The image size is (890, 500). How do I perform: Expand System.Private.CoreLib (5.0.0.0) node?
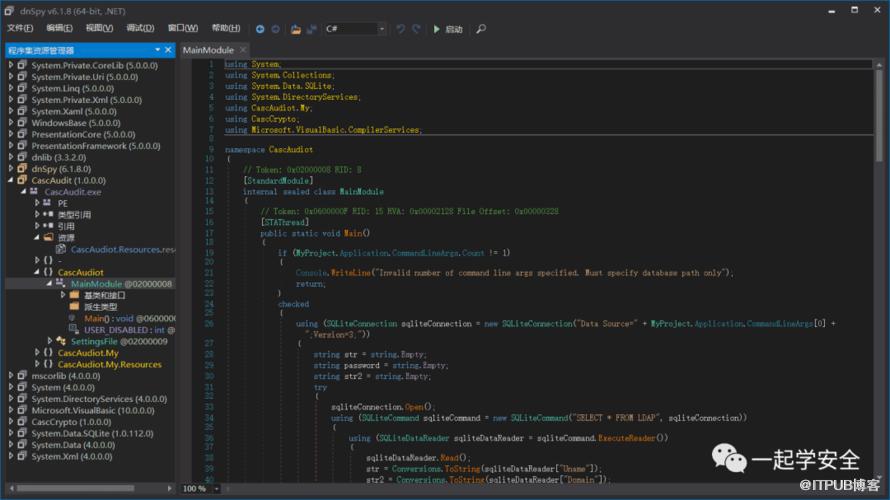click(x=11, y=65)
